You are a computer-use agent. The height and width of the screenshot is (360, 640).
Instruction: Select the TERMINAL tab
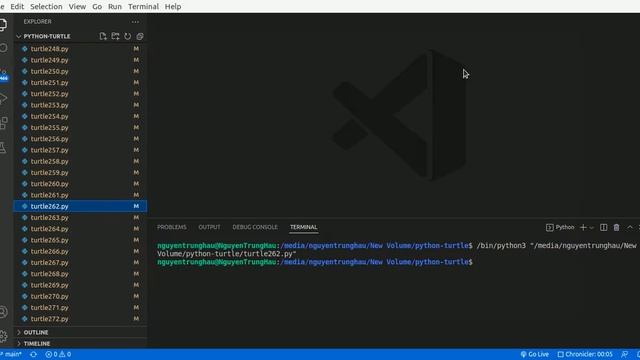(304, 227)
